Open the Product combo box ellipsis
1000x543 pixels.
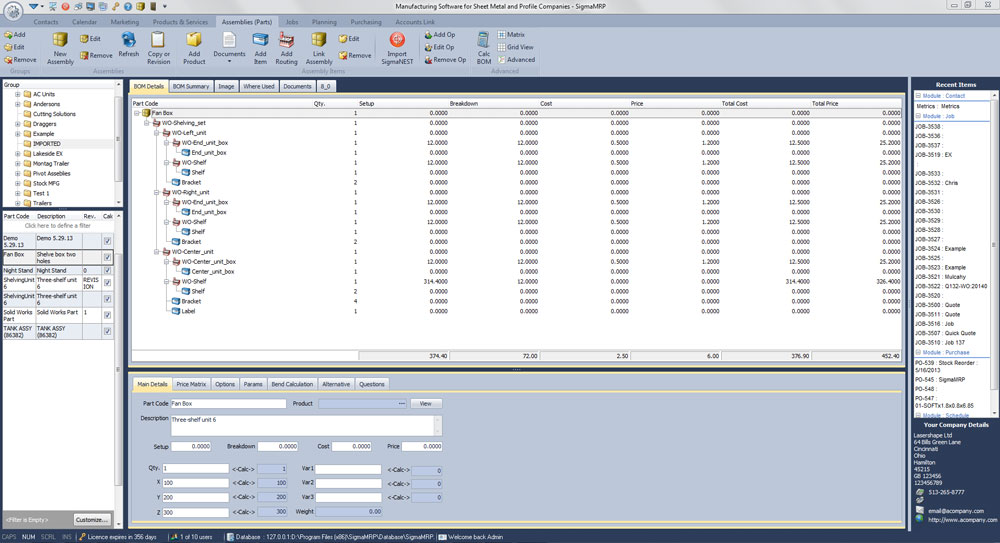point(401,403)
